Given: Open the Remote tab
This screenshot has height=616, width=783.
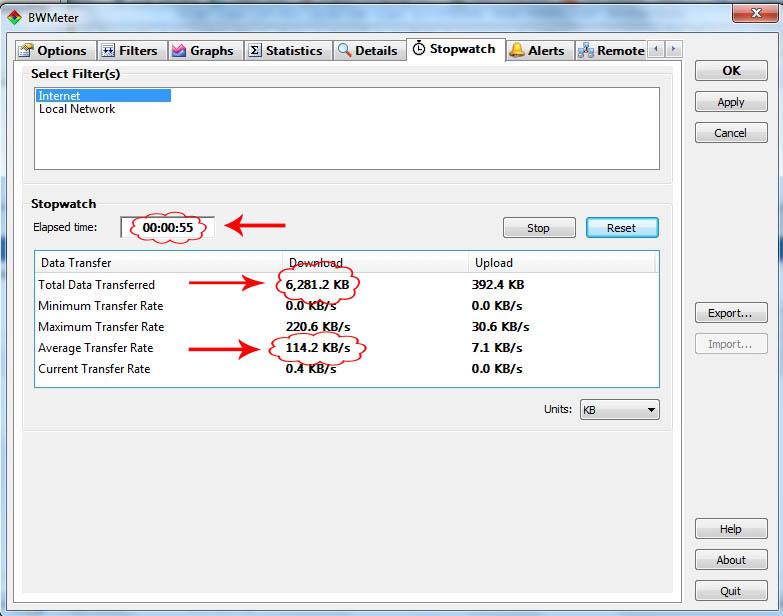Looking at the screenshot, I should click(x=611, y=50).
